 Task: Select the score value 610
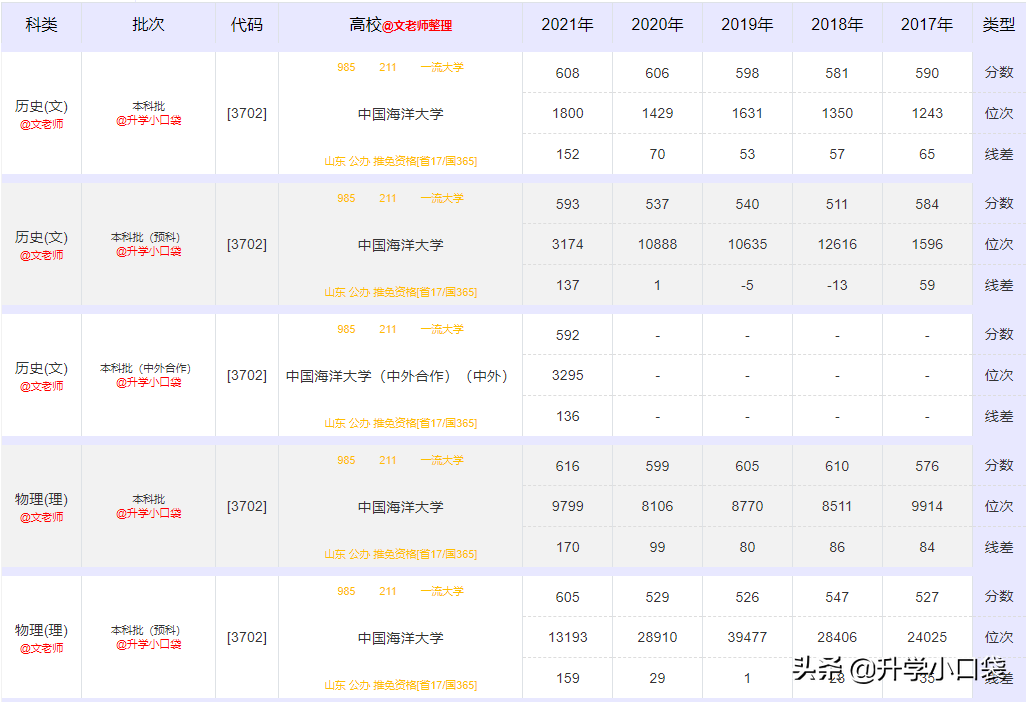point(837,466)
